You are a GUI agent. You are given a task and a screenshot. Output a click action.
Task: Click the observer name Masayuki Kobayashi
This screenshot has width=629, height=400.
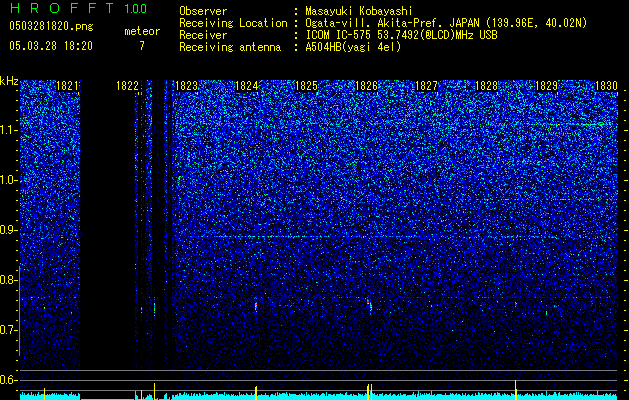coord(359,11)
